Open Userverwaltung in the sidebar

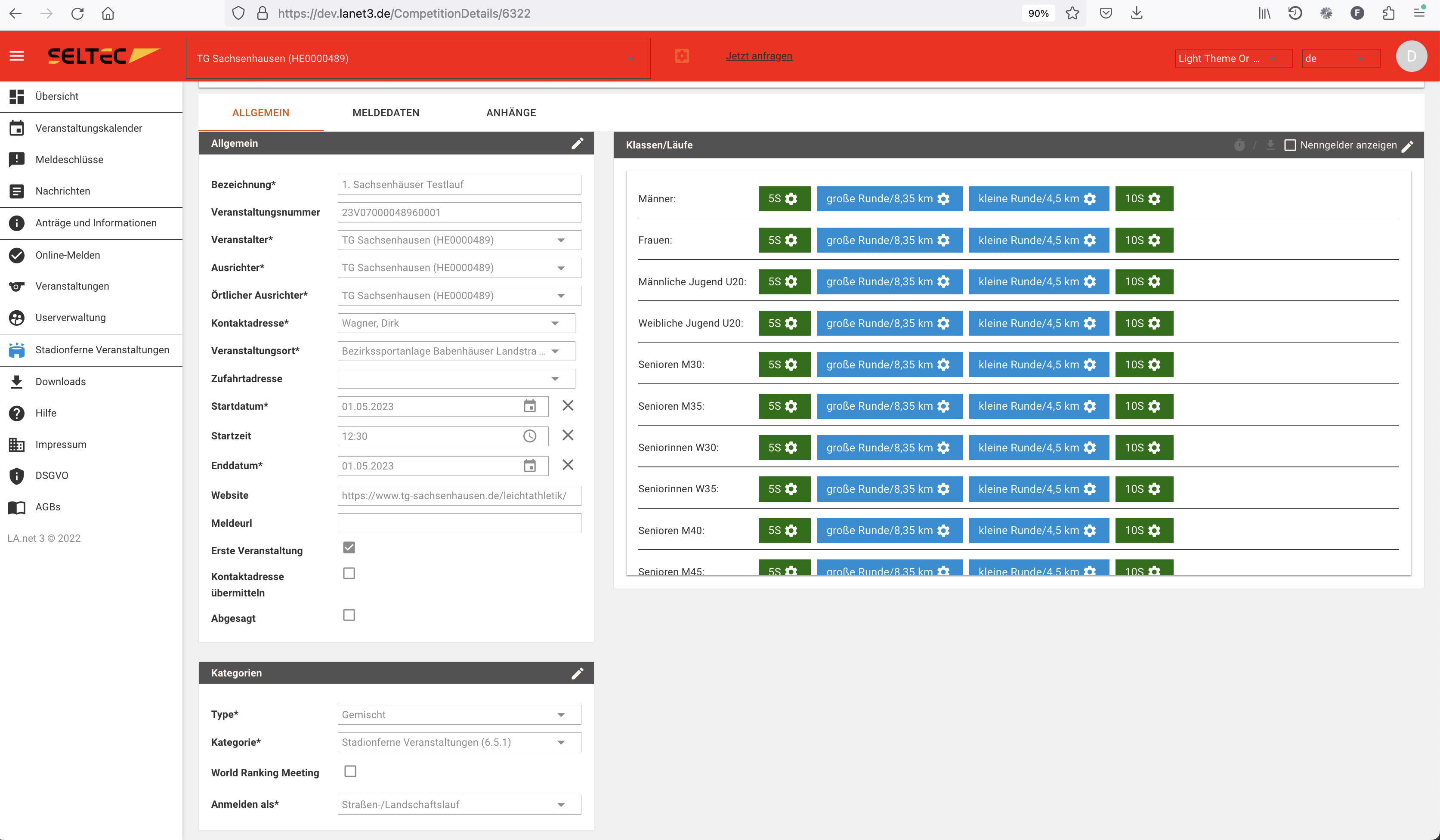click(x=91, y=318)
